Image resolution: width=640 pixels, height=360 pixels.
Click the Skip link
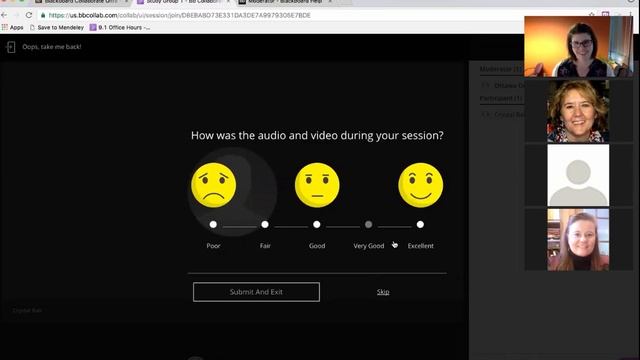(x=383, y=292)
